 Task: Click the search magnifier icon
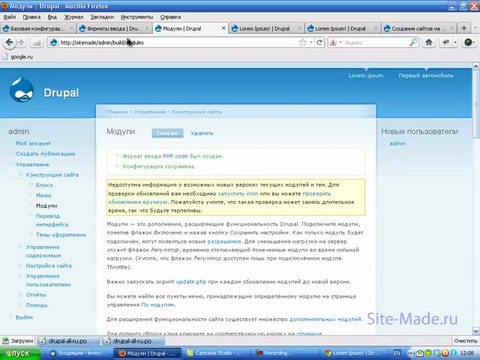(413, 42)
